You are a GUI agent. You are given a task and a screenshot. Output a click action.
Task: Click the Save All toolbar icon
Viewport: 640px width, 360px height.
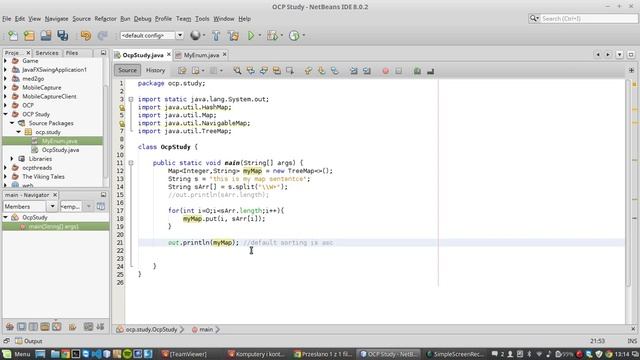pos(62,36)
